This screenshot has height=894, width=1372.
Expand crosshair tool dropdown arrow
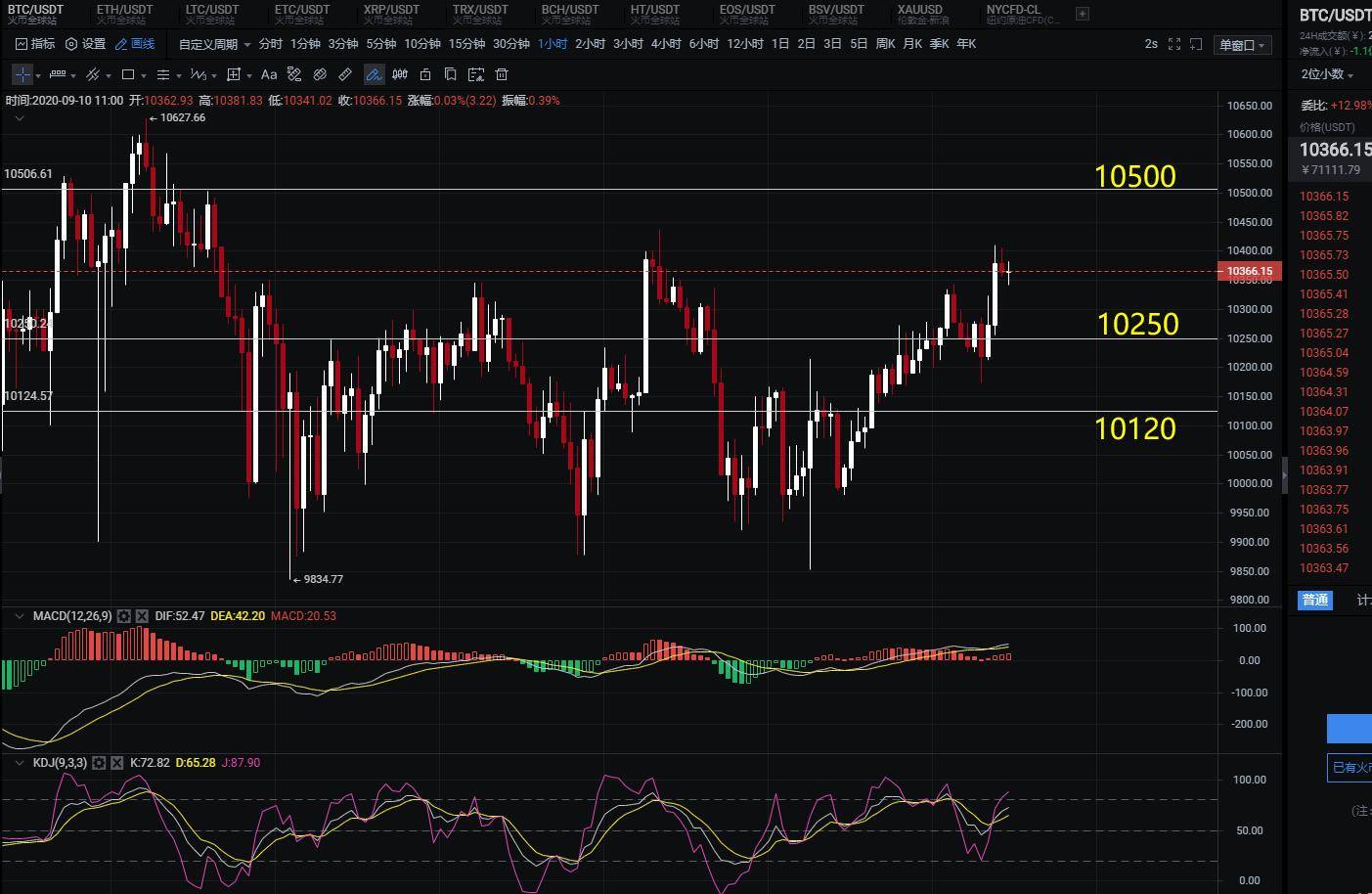(38, 75)
